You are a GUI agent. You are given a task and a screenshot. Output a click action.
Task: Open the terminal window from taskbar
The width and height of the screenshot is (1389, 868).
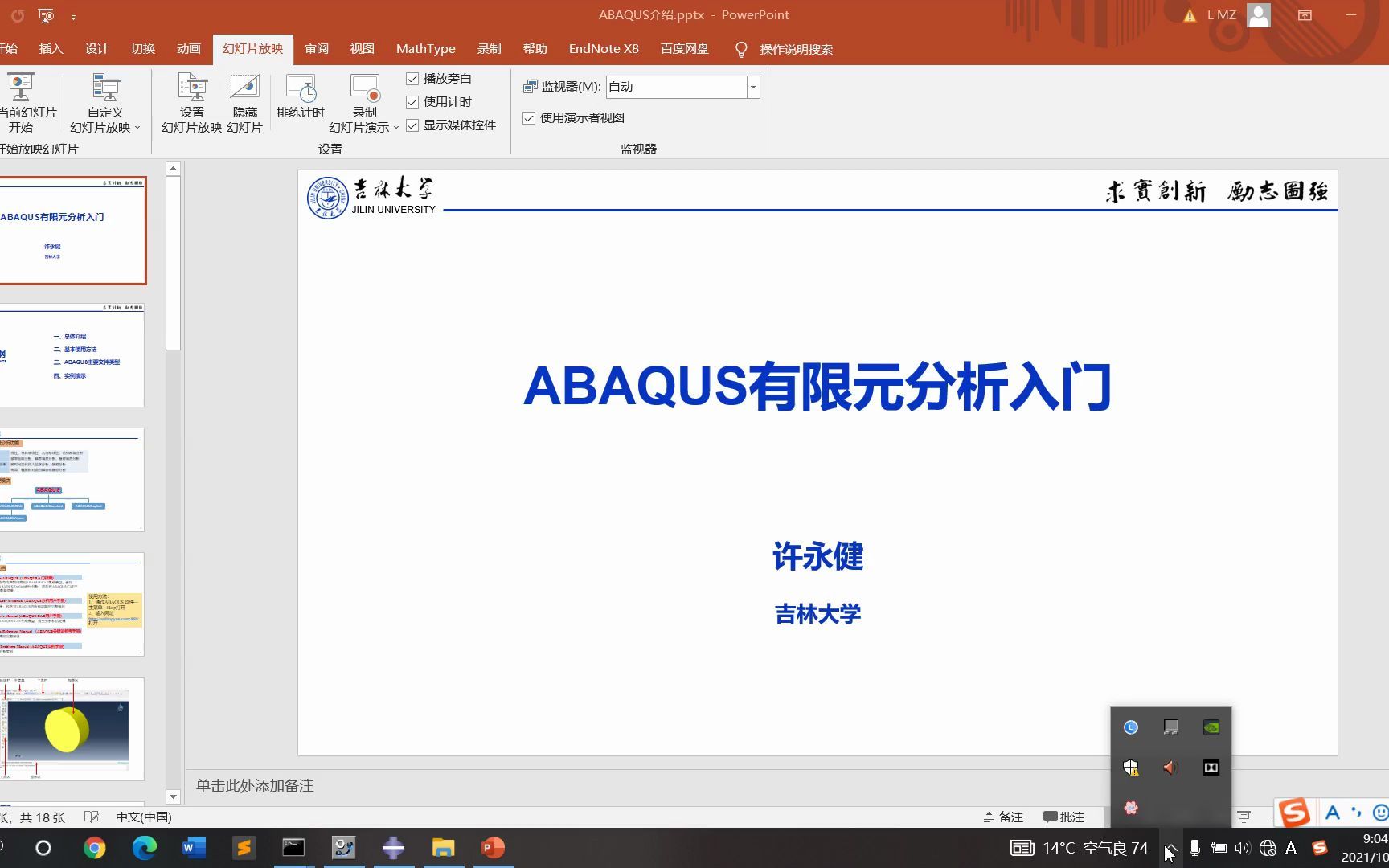coord(293,848)
